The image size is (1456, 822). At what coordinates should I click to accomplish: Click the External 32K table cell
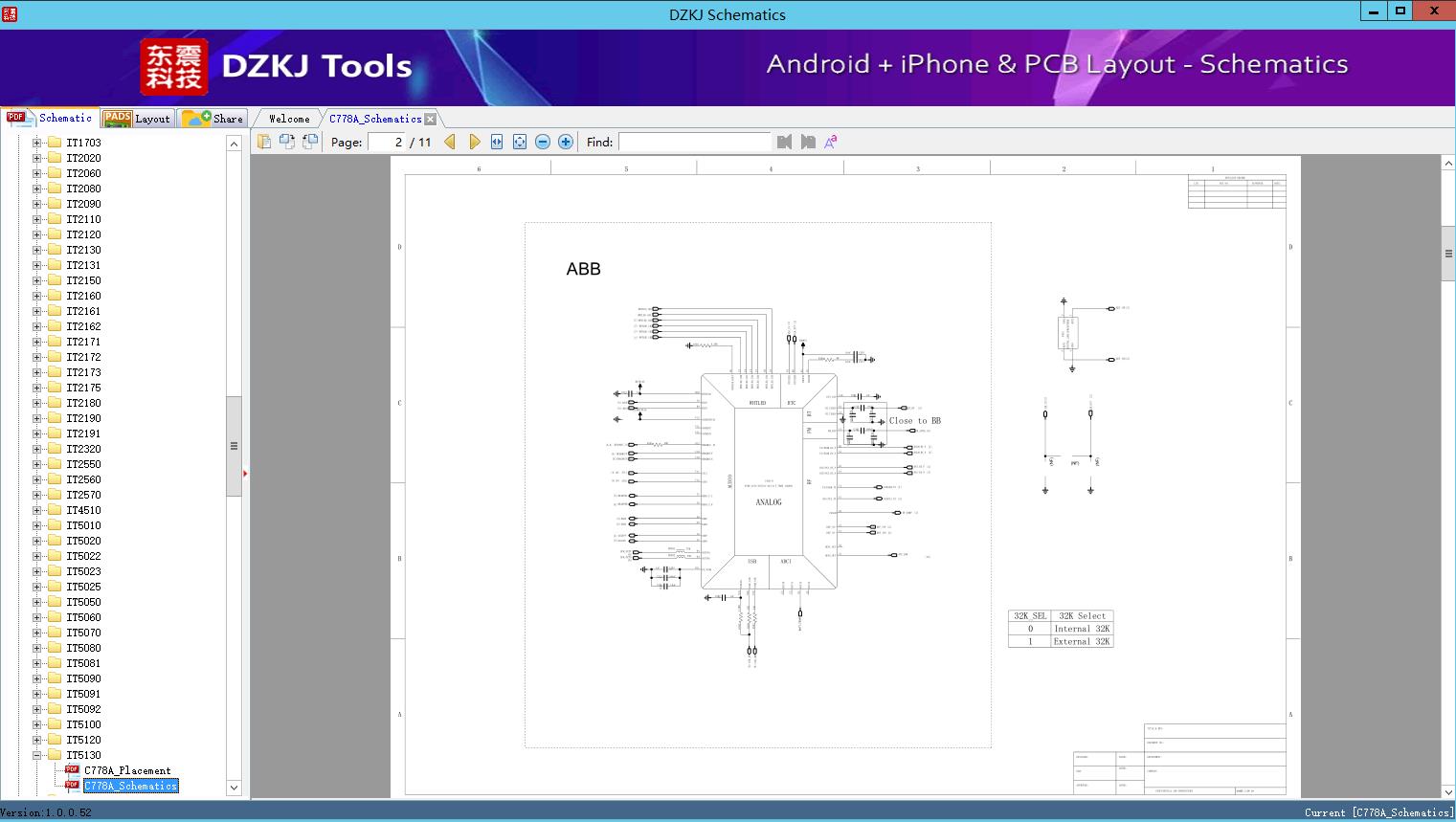pyautogui.click(x=1082, y=641)
